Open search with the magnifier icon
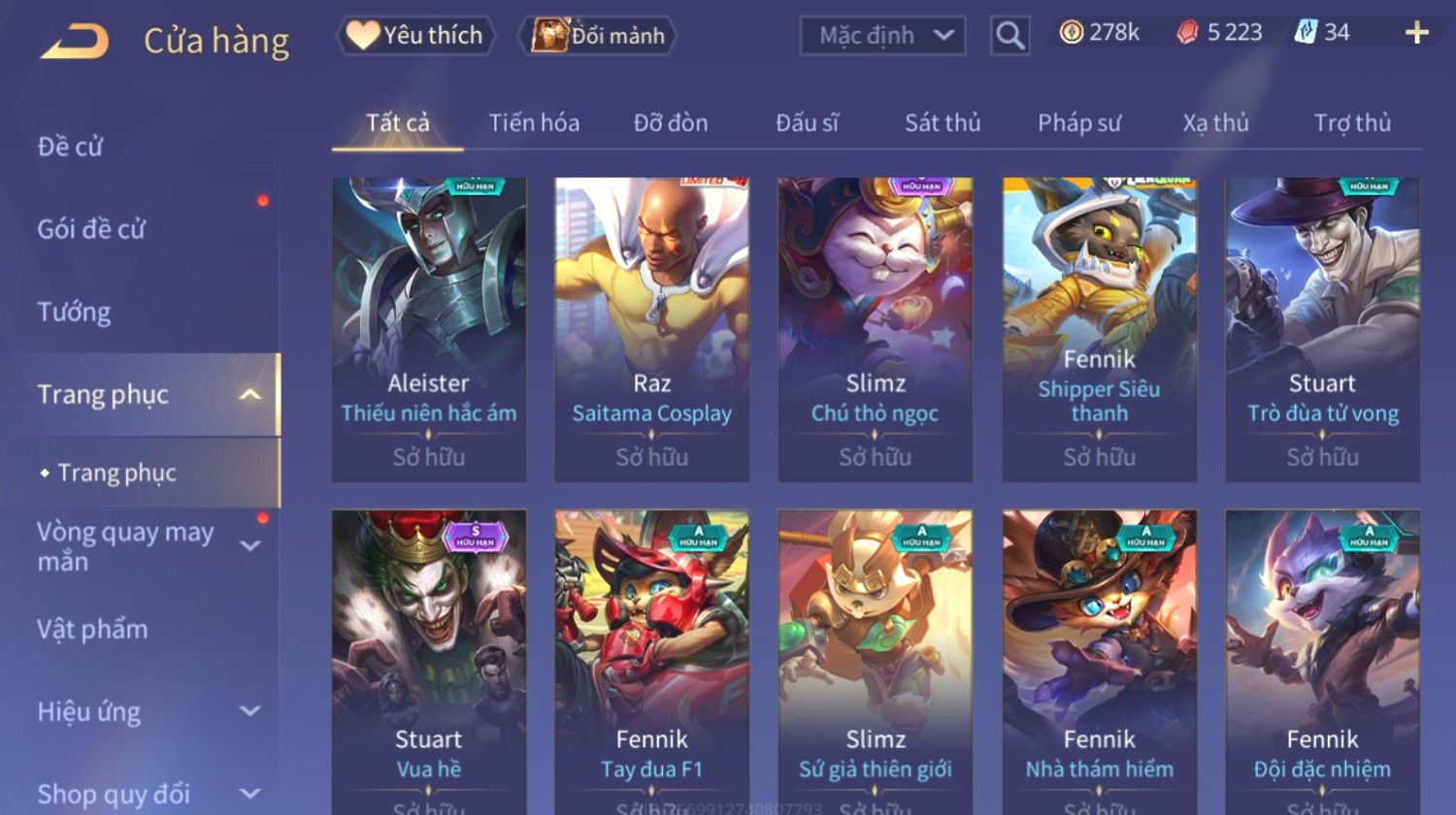1456x815 pixels. coord(1009,36)
